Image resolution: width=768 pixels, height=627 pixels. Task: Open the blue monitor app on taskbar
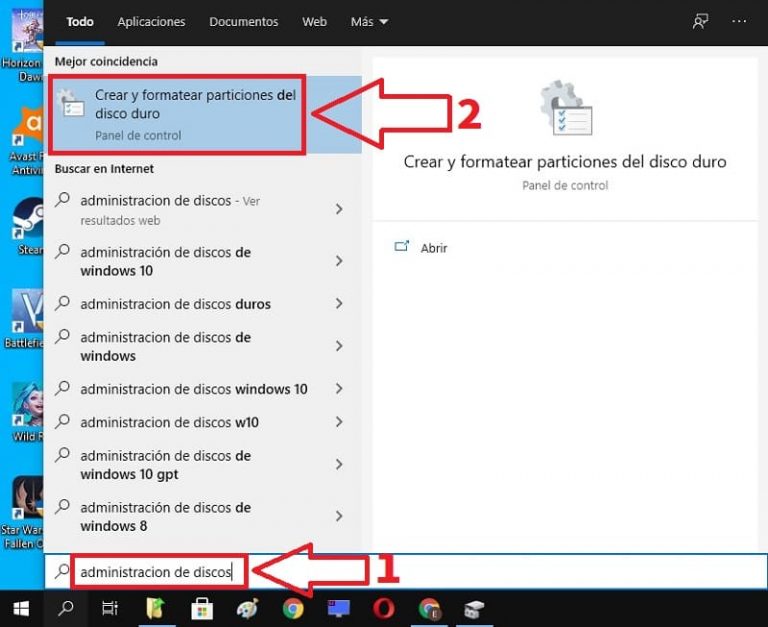(338, 608)
